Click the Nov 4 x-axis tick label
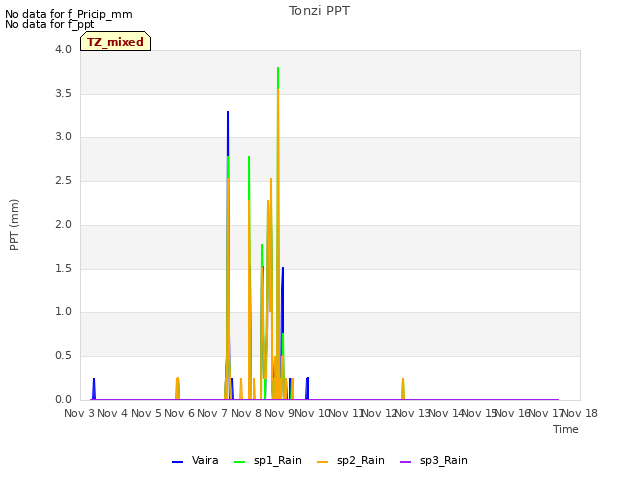 [x=113, y=413]
